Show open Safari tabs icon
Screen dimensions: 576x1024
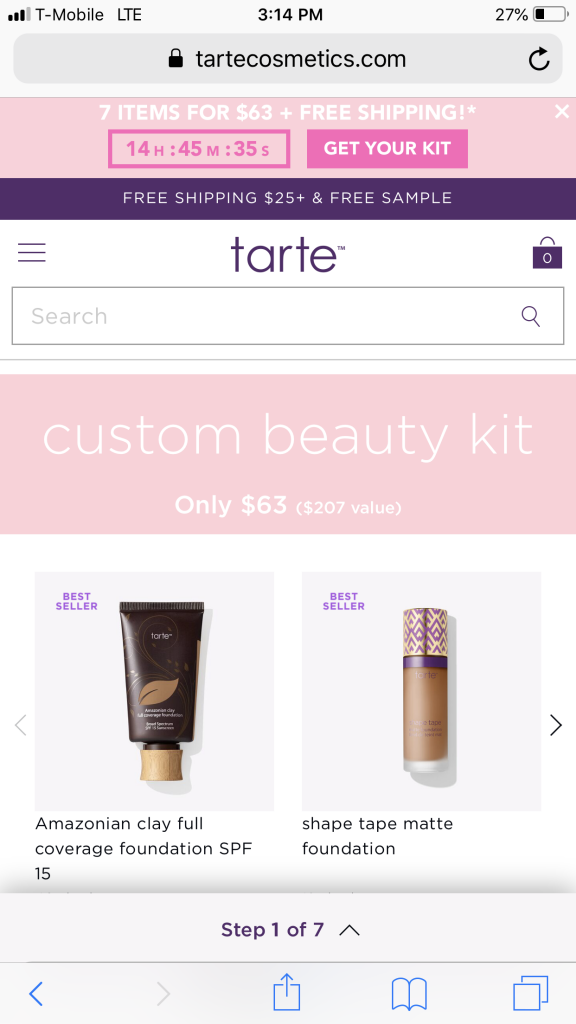pos(530,993)
